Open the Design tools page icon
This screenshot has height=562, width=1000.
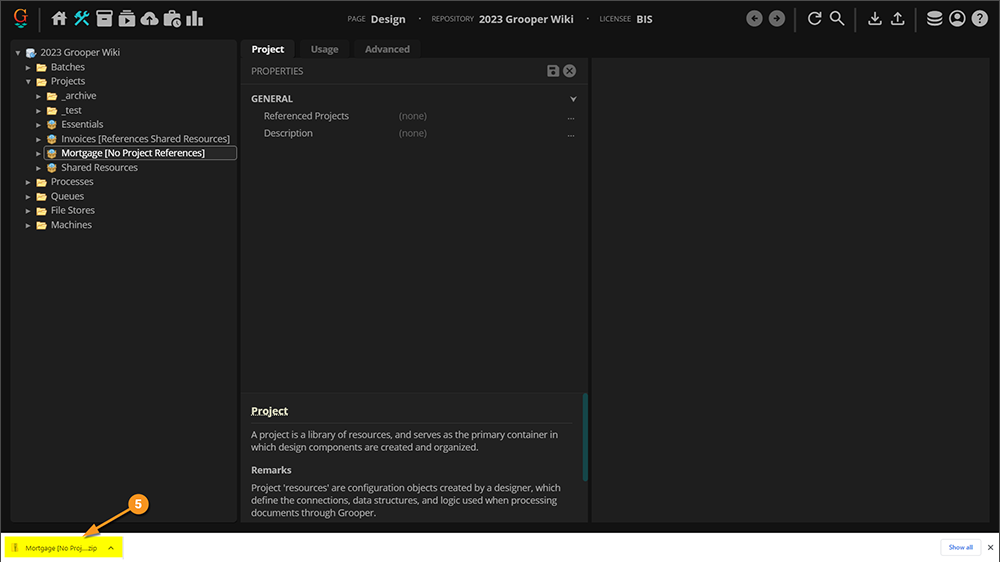(x=81, y=18)
